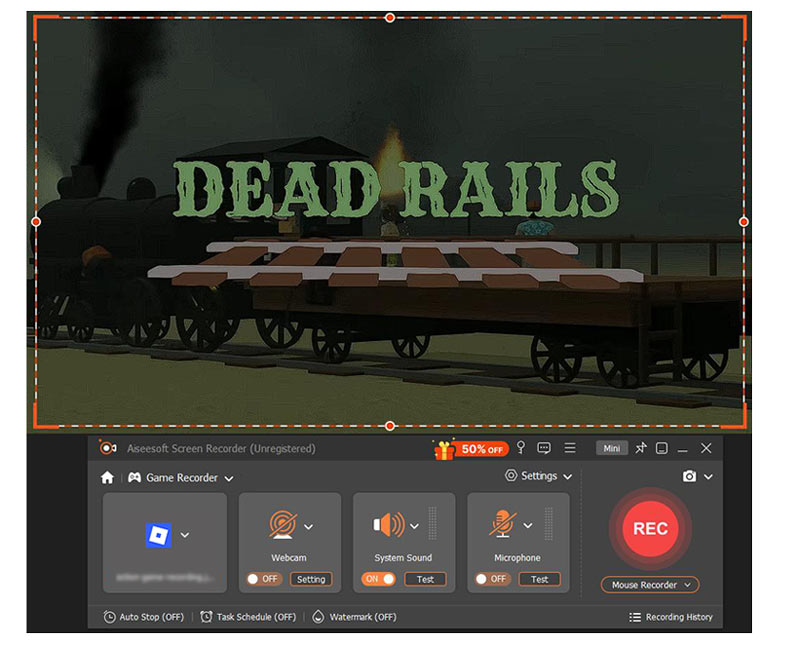Screen dimensions: 800x645
Task: Open the Settings dropdown
Action: pos(539,476)
